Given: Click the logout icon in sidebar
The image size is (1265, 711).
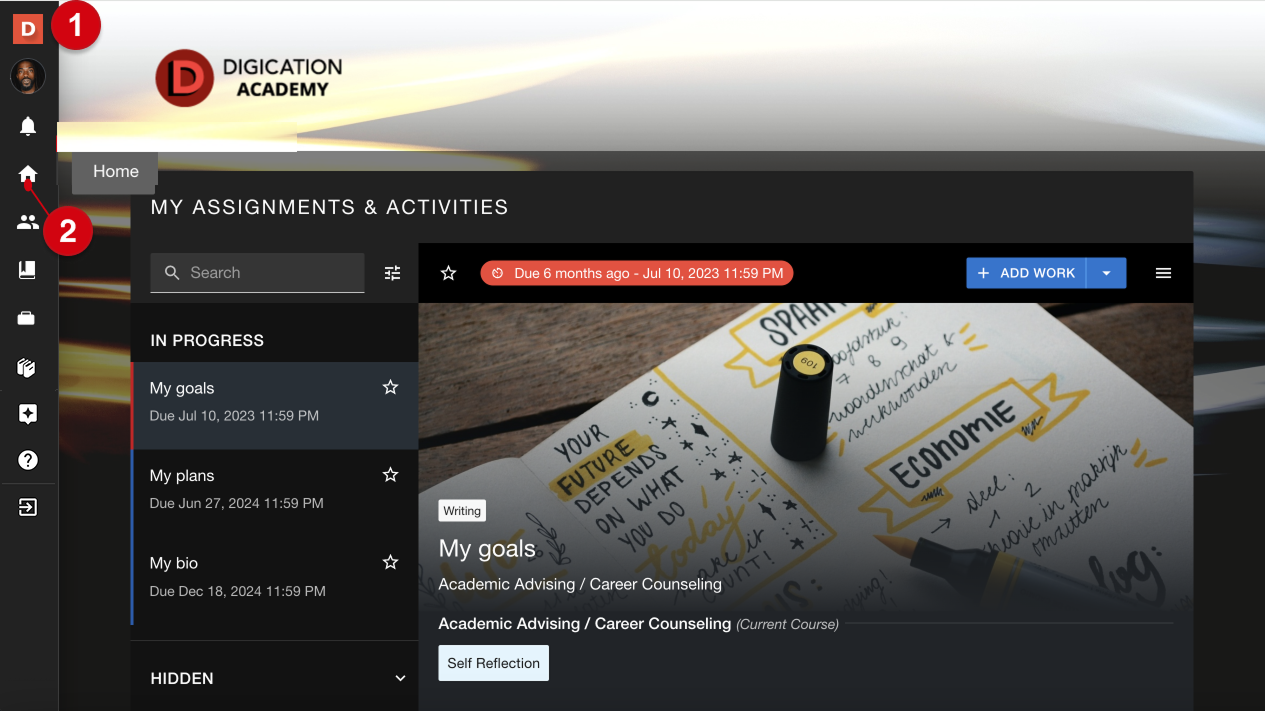Looking at the screenshot, I should pos(28,507).
